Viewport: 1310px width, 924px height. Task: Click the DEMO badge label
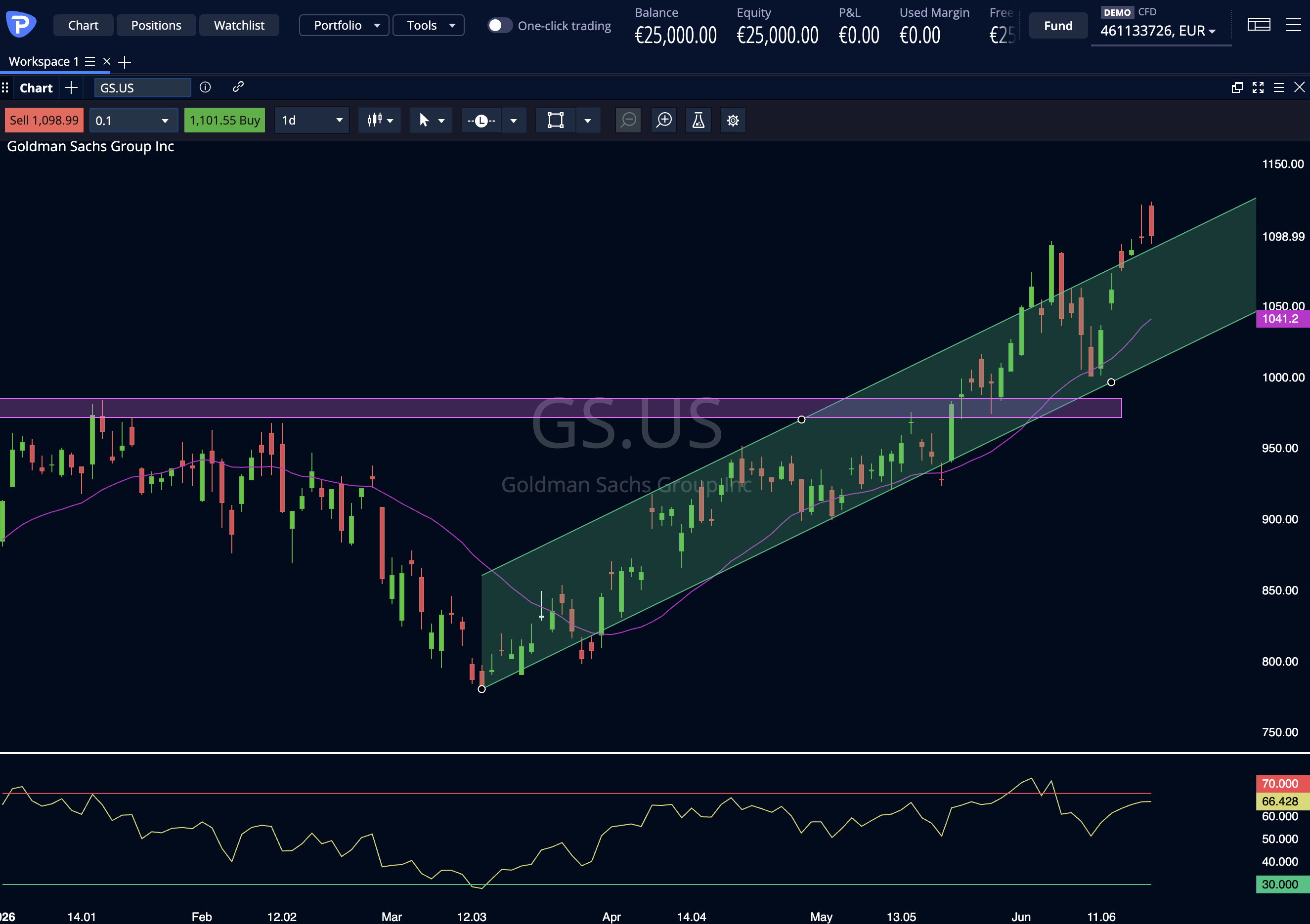click(x=1117, y=12)
